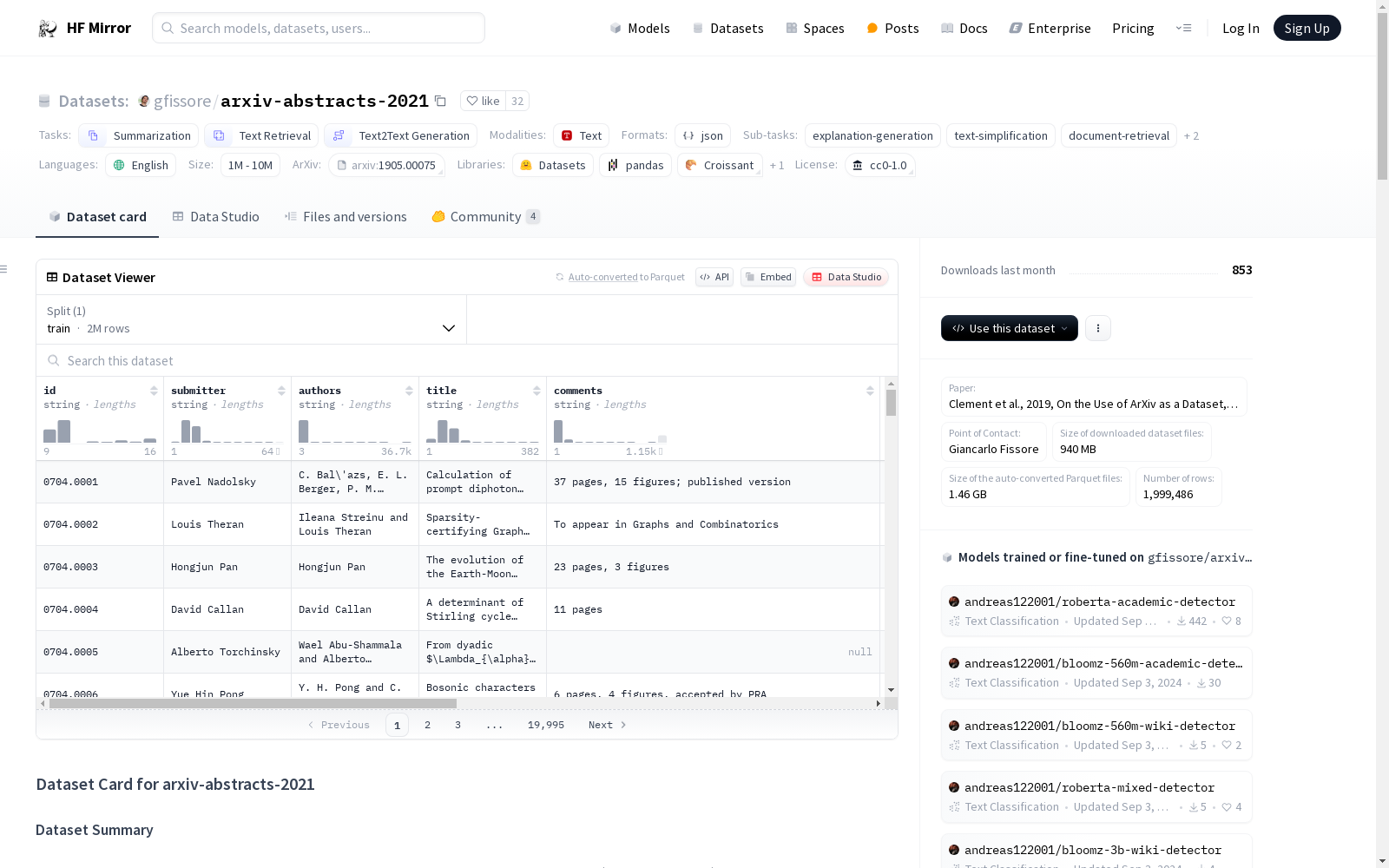Go to Datasets in the top navigation
The image size is (1389, 868).
727,28
